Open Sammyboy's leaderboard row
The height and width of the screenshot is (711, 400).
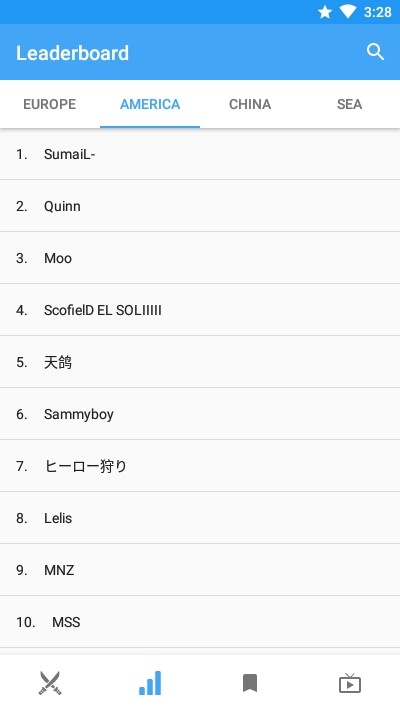200,414
